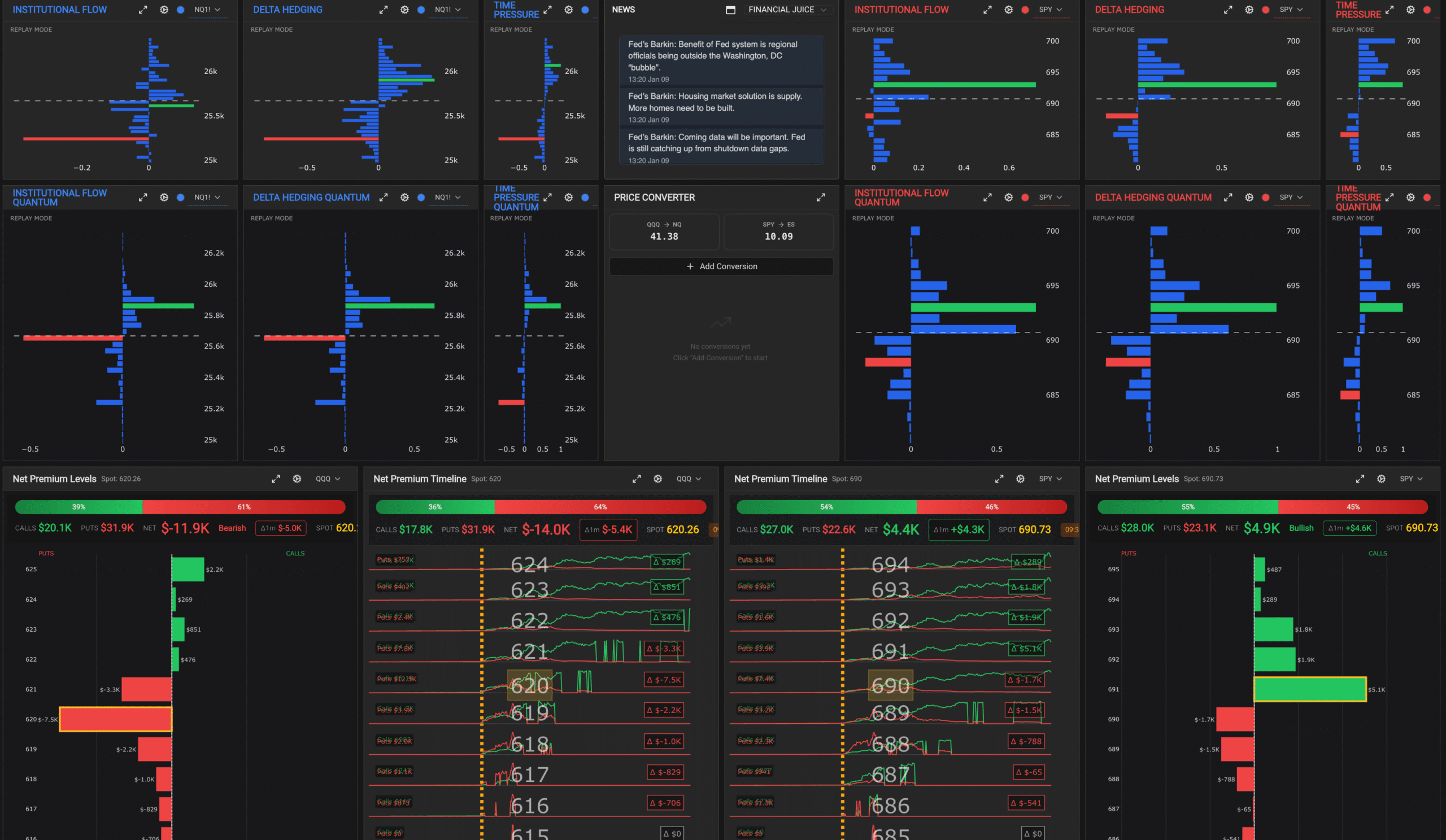
Task: Open settings gear in SPY Institutional Flow panel
Action: 1009,10
